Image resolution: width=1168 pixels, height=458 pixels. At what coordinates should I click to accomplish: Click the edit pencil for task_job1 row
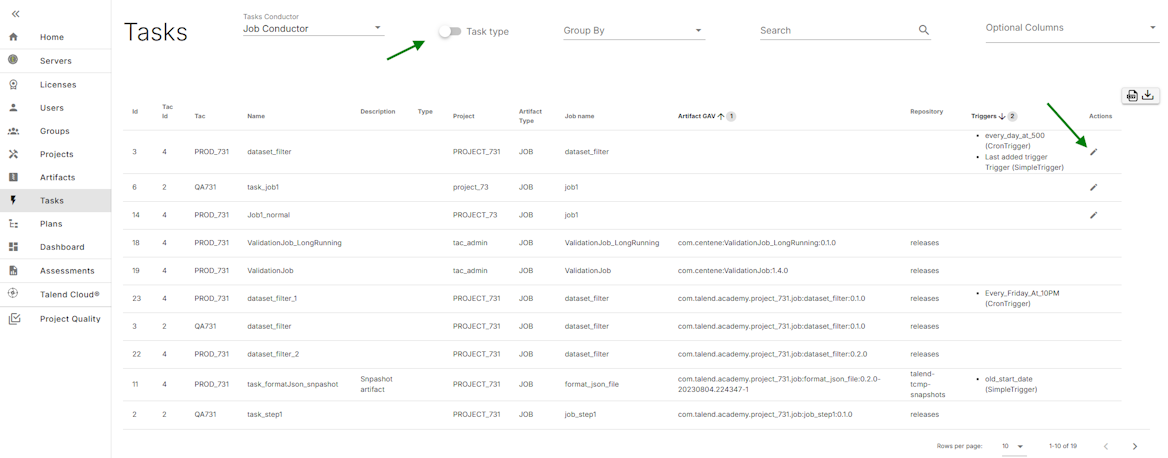1093,187
